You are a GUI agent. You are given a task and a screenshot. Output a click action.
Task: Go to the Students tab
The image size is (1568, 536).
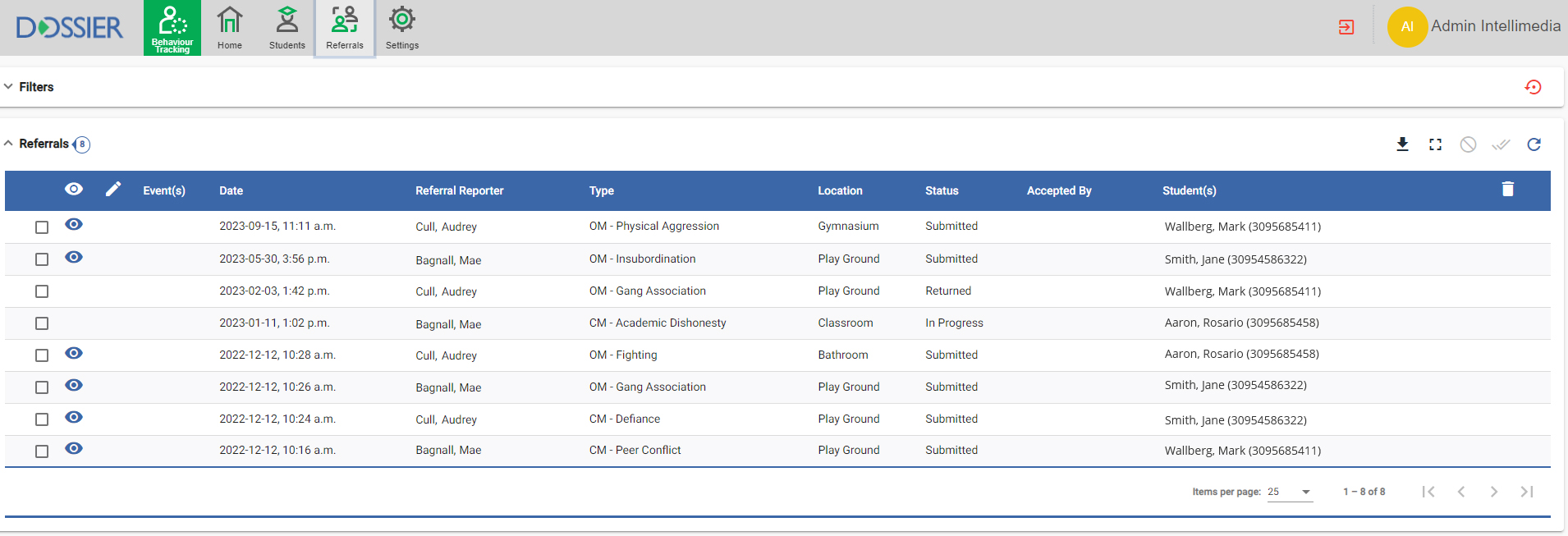coord(287,28)
